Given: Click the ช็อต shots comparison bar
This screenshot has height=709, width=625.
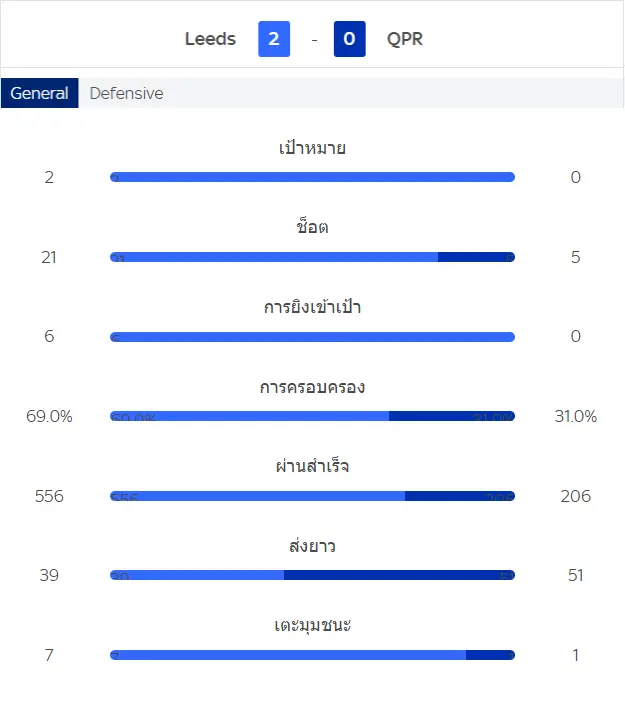Looking at the screenshot, I should 312,257.
